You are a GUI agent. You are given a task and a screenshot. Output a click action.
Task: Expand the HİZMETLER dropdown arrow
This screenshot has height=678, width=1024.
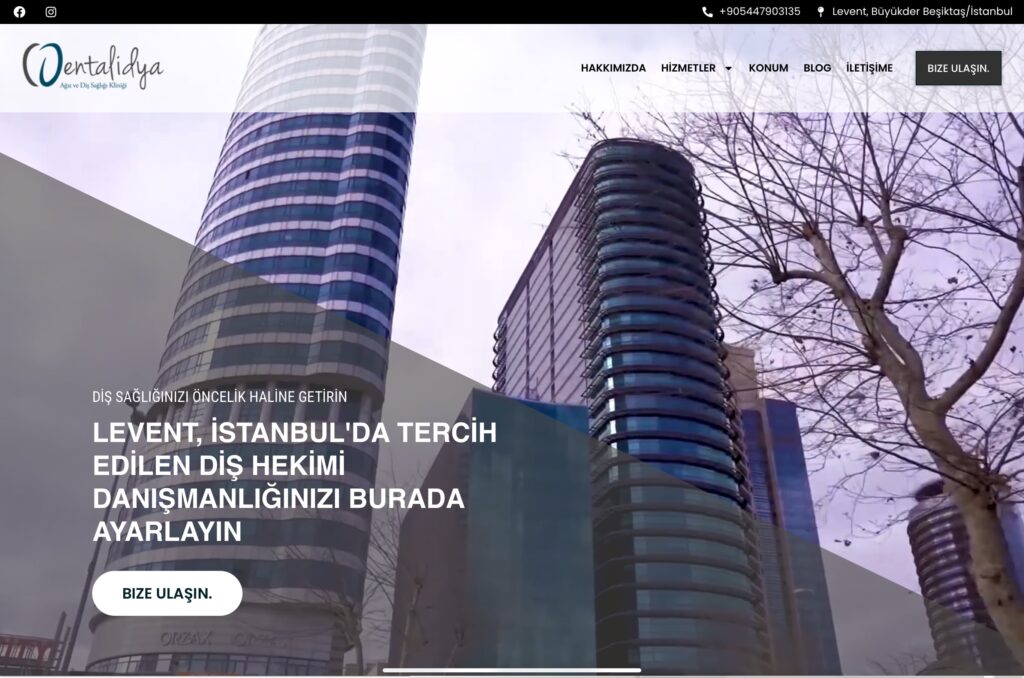point(728,69)
